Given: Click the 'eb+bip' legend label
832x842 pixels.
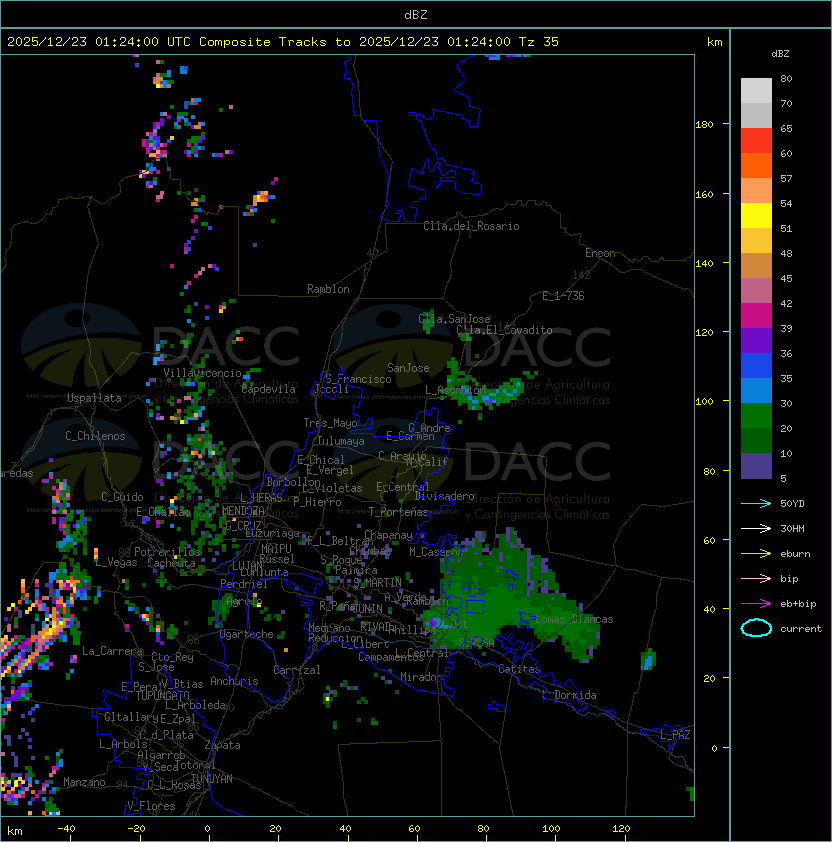Looking at the screenshot, I should 798,604.
